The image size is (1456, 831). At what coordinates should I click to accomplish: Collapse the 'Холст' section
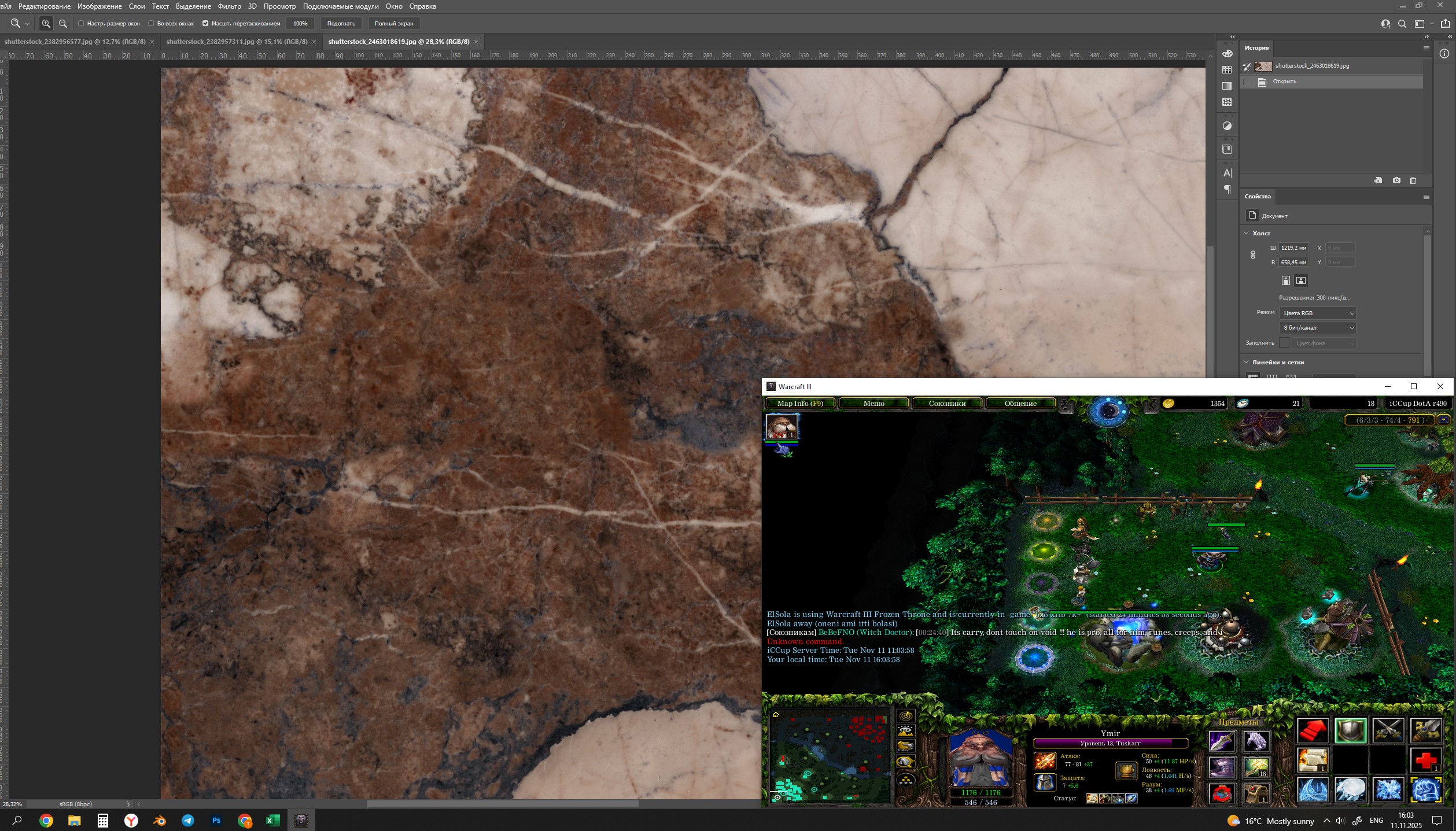tap(1247, 233)
